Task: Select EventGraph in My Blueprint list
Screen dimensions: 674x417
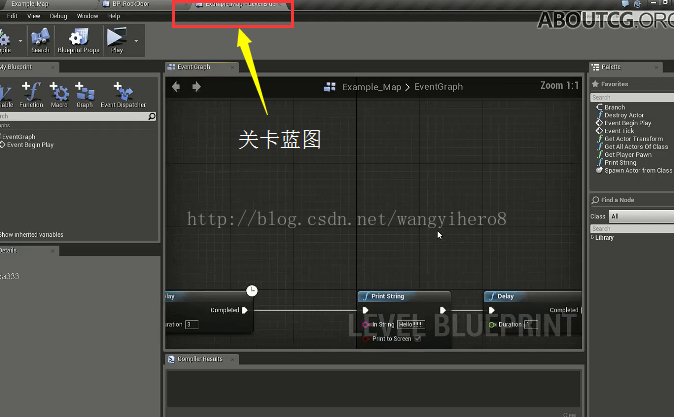Action: pyautogui.click(x=18, y=137)
